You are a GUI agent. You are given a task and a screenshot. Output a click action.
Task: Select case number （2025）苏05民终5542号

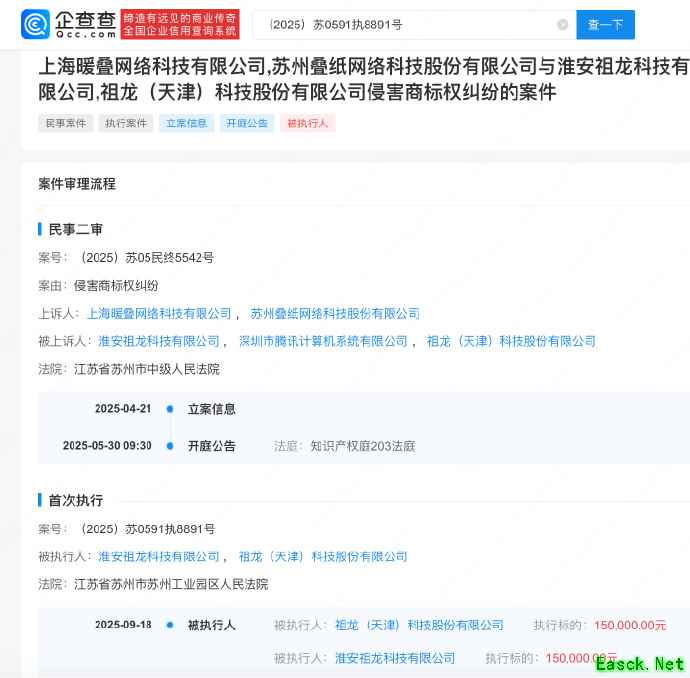146,258
